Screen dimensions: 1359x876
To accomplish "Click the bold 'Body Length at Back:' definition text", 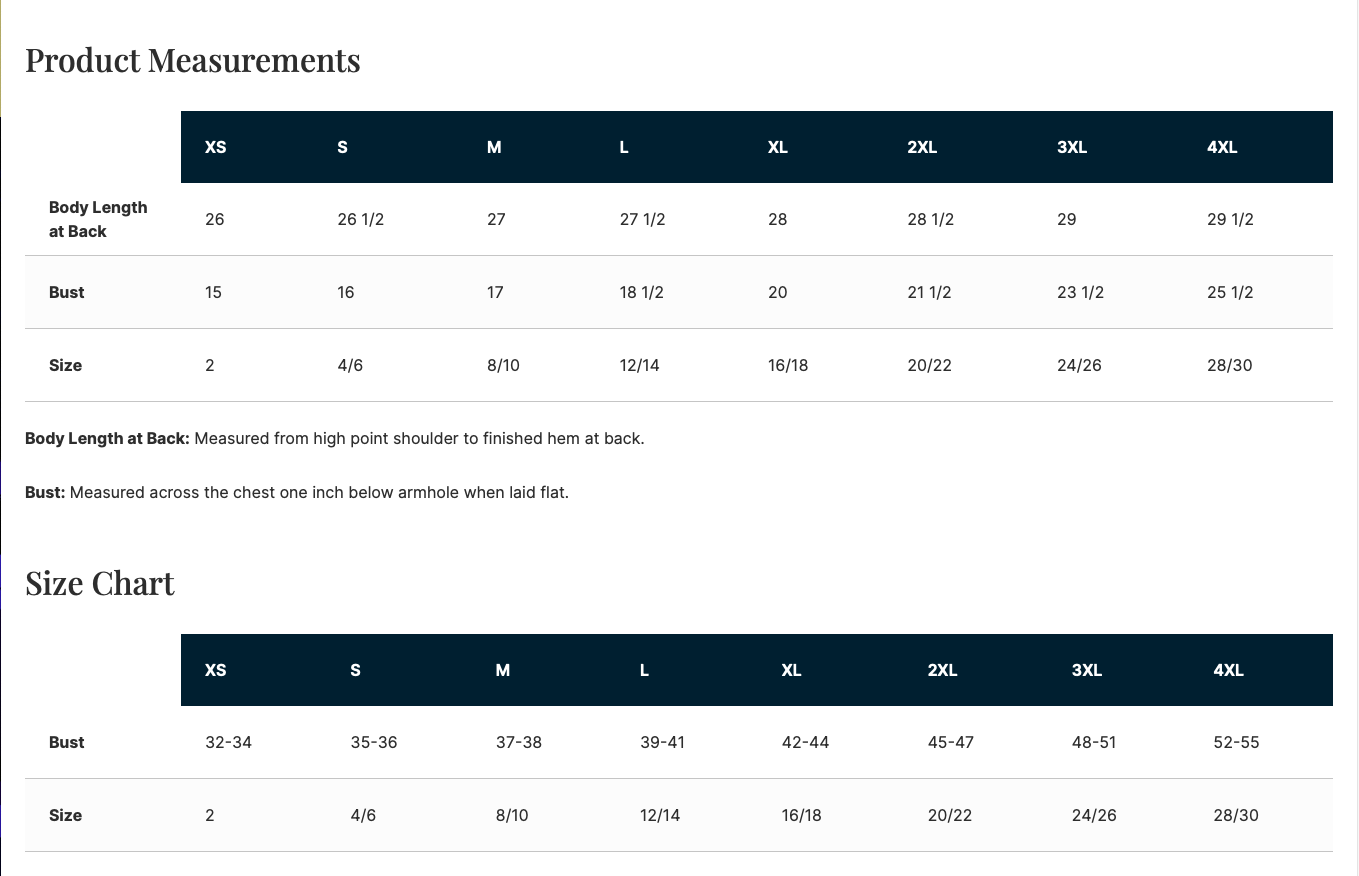I will tap(107, 438).
